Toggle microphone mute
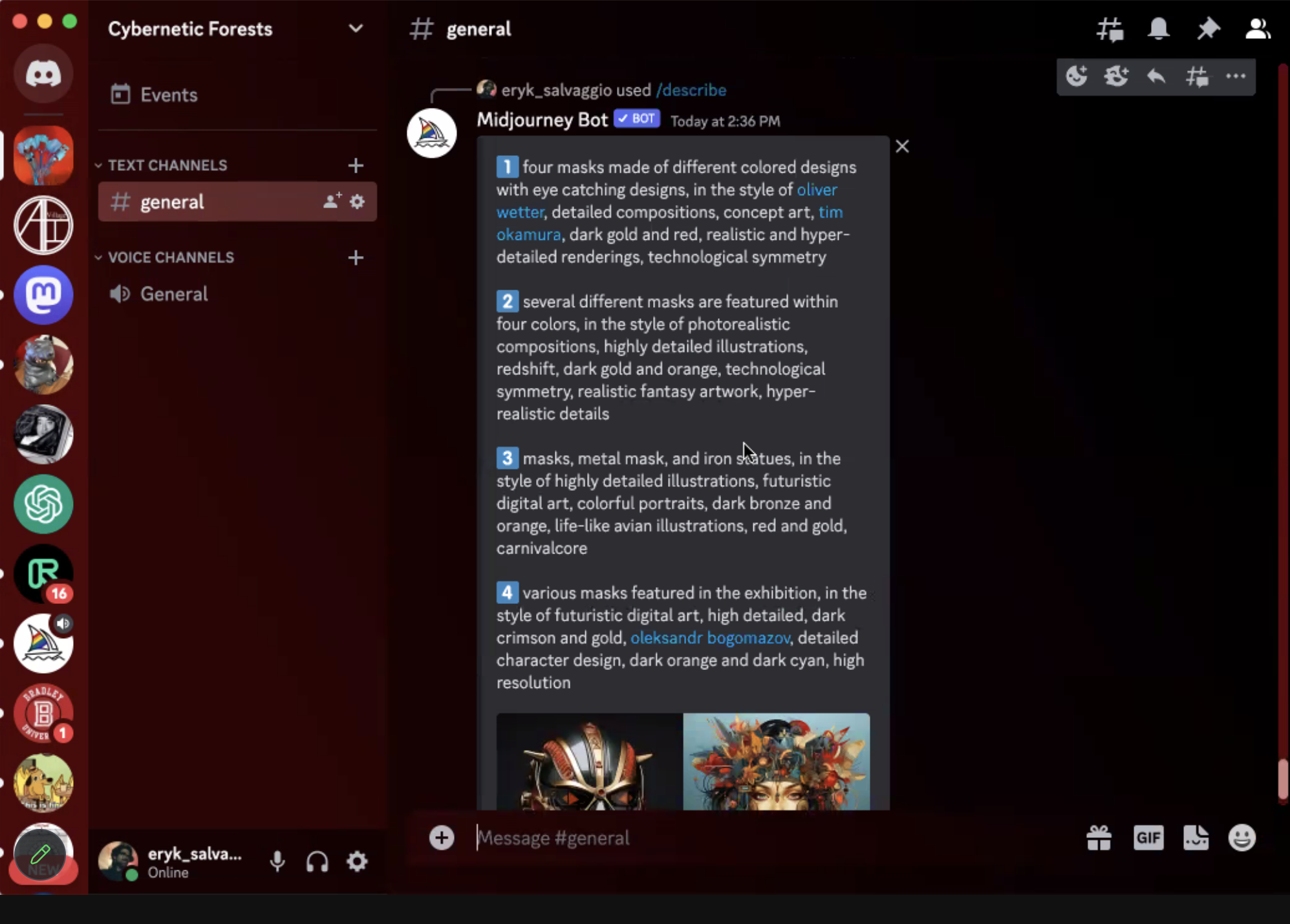The image size is (1290, 924). coord(277,861)
